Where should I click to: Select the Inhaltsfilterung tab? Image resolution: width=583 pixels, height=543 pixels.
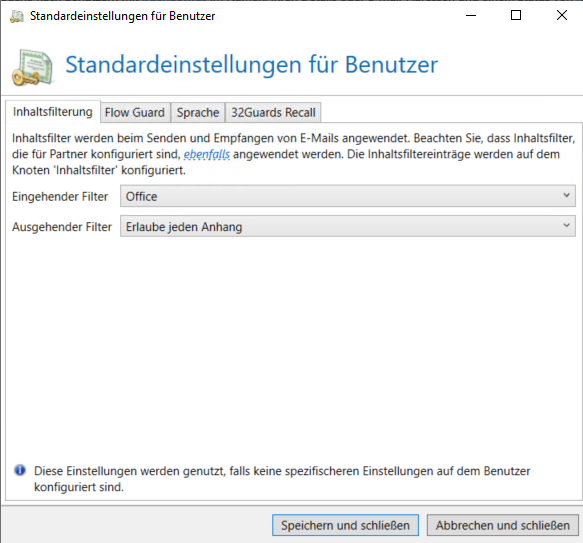pos(53,112)
